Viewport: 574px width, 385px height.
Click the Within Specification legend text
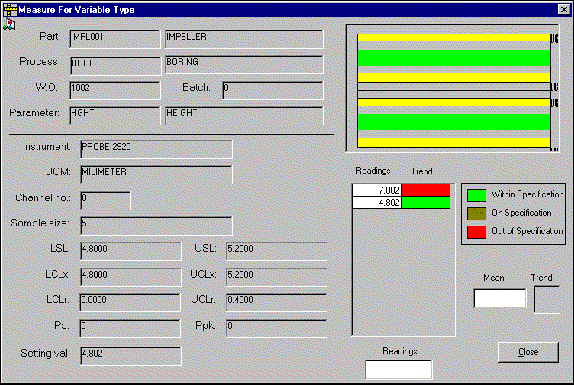tap(527, 194)
